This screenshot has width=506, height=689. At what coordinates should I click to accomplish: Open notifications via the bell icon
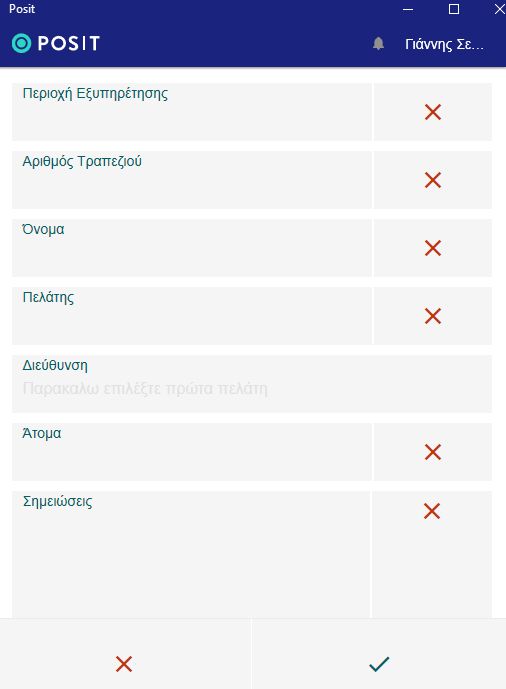378,44
